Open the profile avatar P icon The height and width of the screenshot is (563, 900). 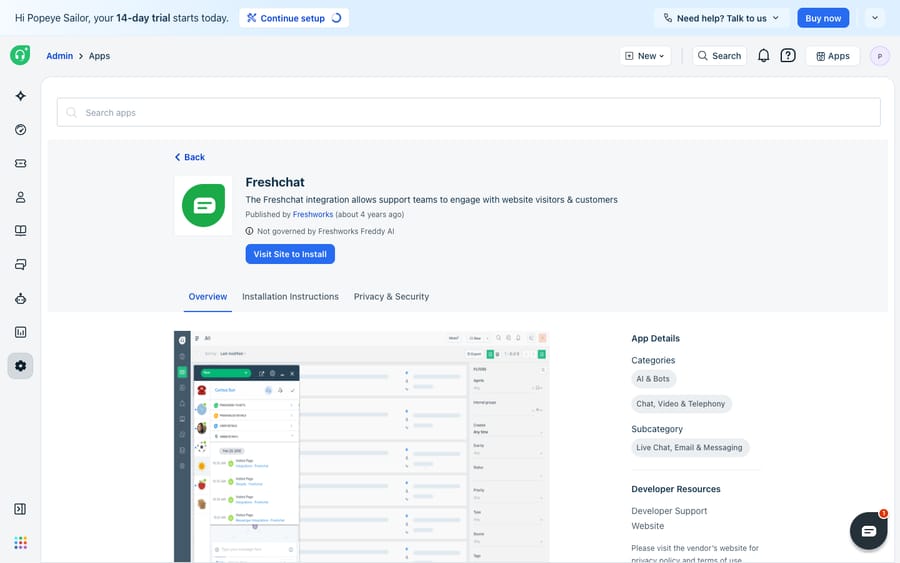click(880, 56)
